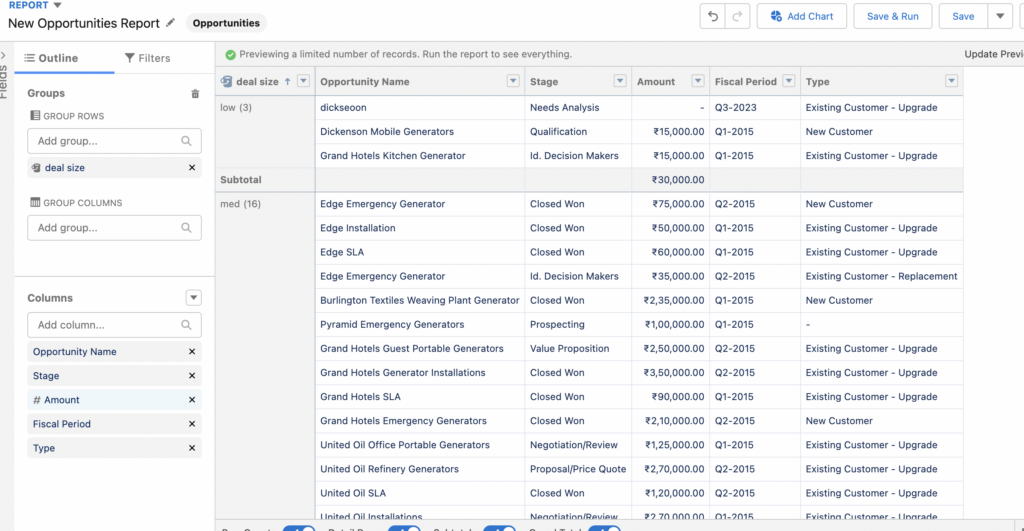Click Add Chart button
The height and width of the screenshot is (531, 1024).
coord(801,16)
